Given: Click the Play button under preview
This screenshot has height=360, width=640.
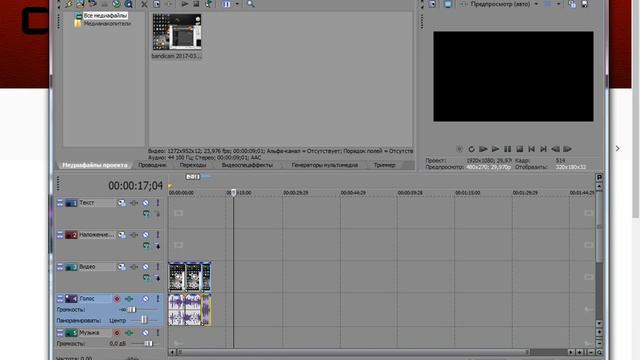Looking at the screenshot, I should [x=495, y=149].
